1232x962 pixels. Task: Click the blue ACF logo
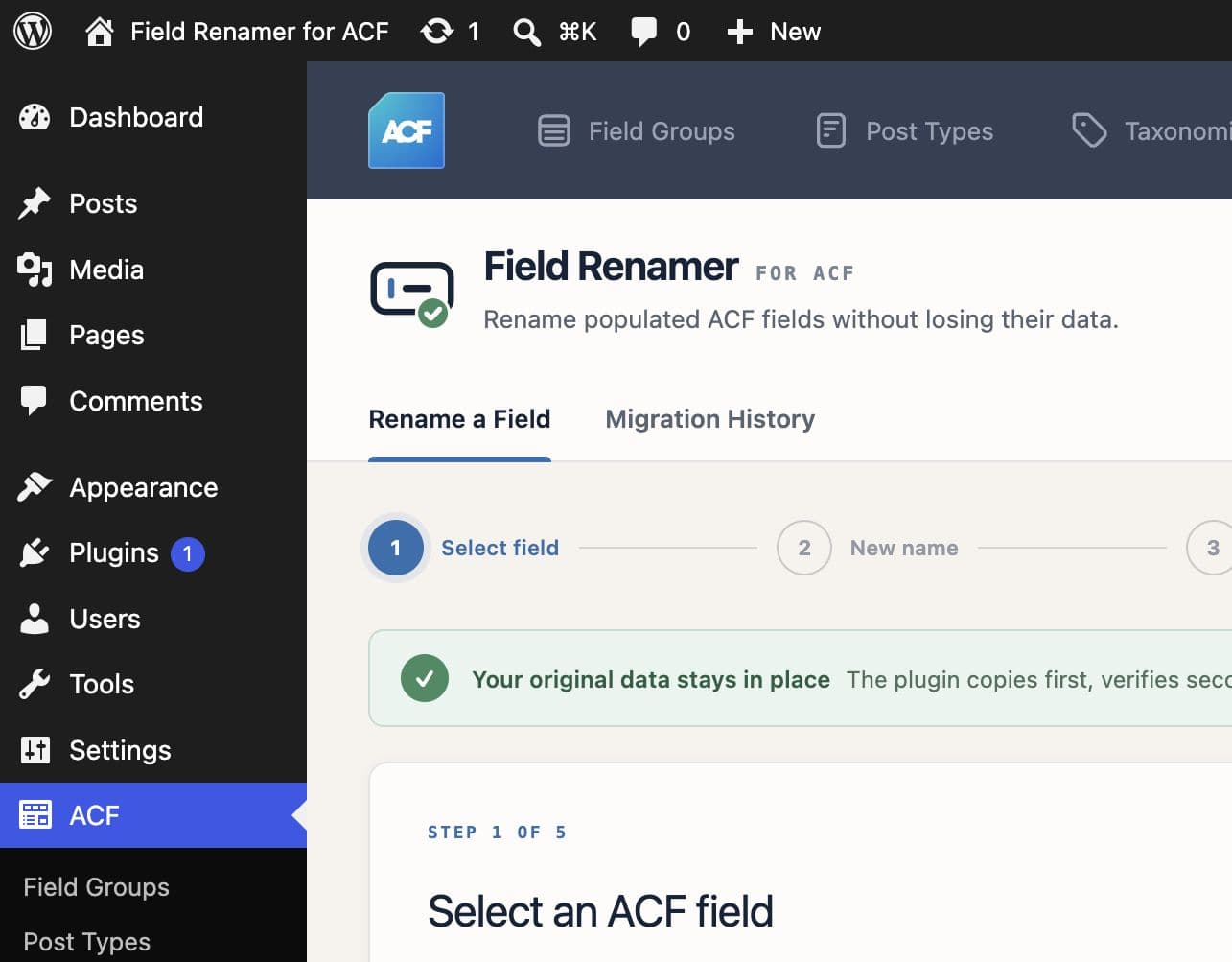tap(407, 130)
